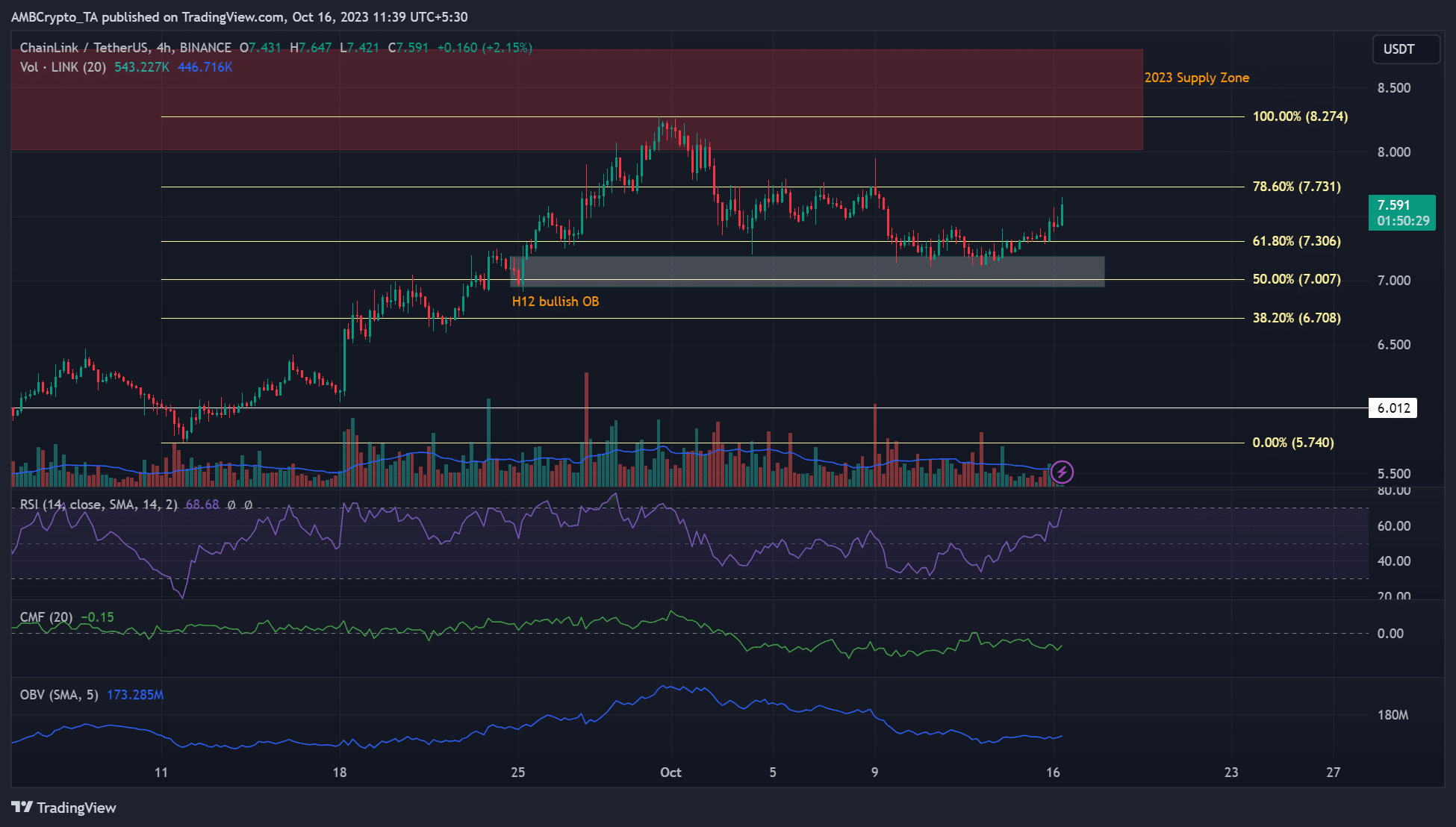Select the CMF (20) indicator legend
1456x827 pixels.
pos(46,617)
